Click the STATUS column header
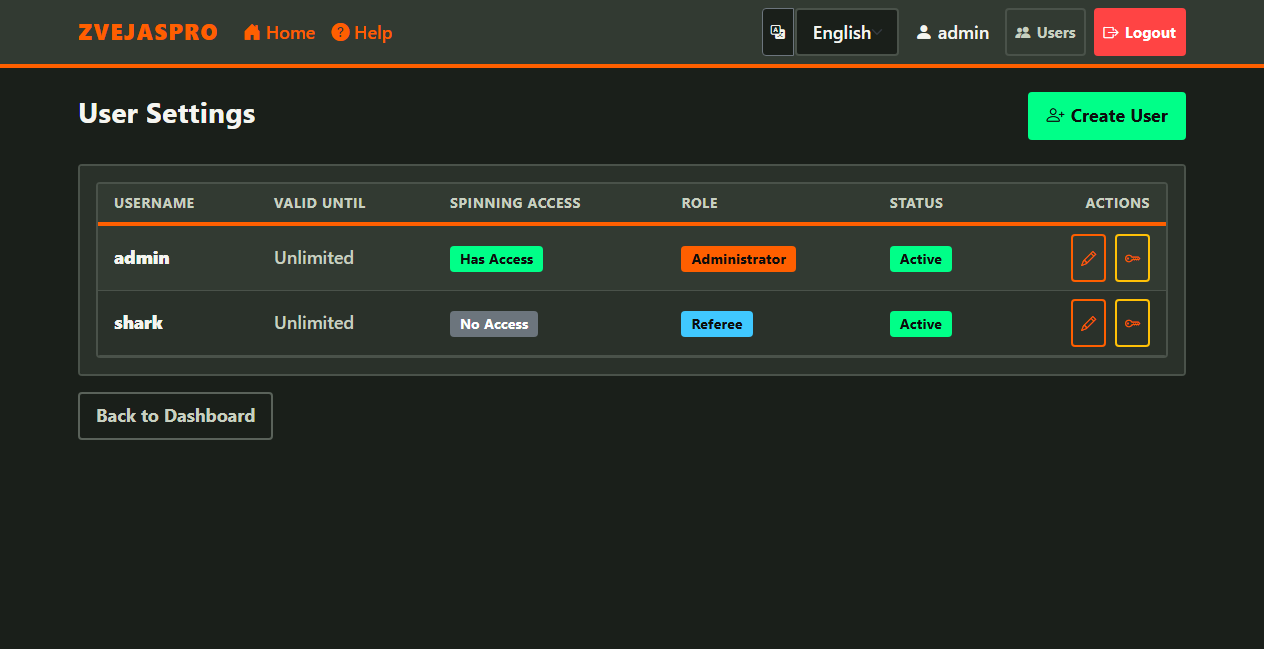The height and width of the screenshot is (649, 1264). coord(916,203)
